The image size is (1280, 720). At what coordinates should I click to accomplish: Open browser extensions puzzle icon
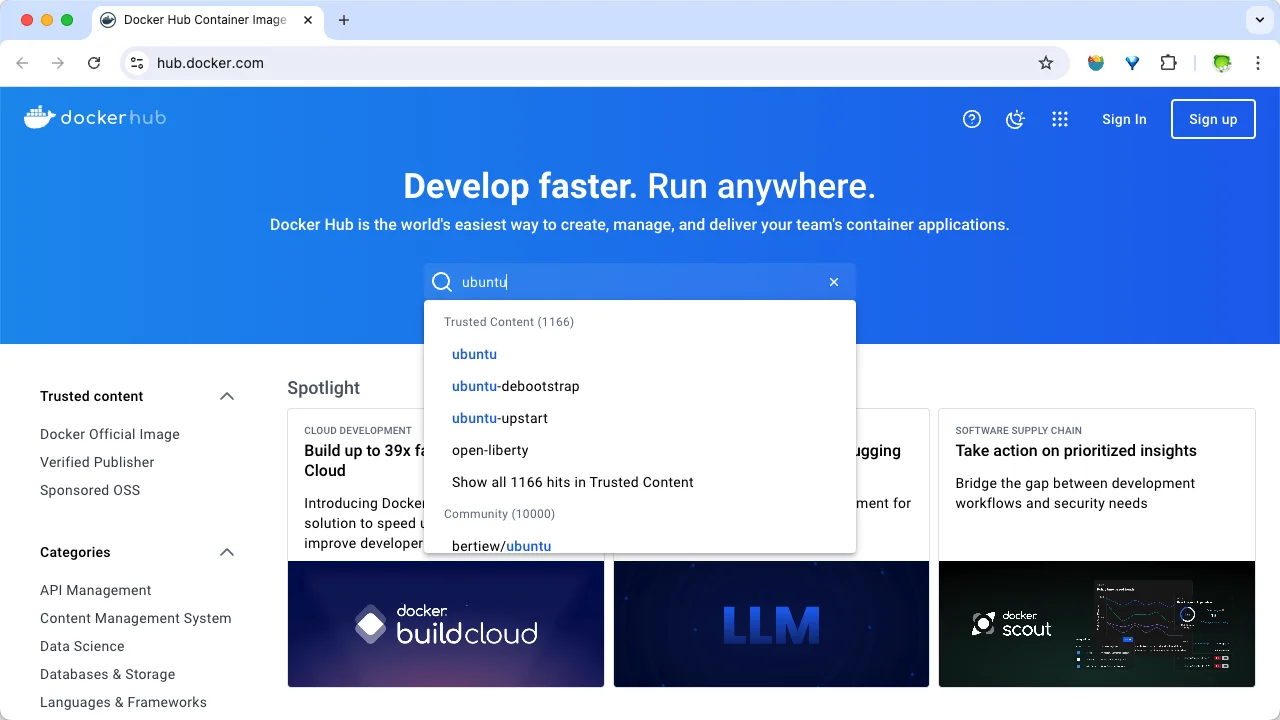tap(1168, 62)
